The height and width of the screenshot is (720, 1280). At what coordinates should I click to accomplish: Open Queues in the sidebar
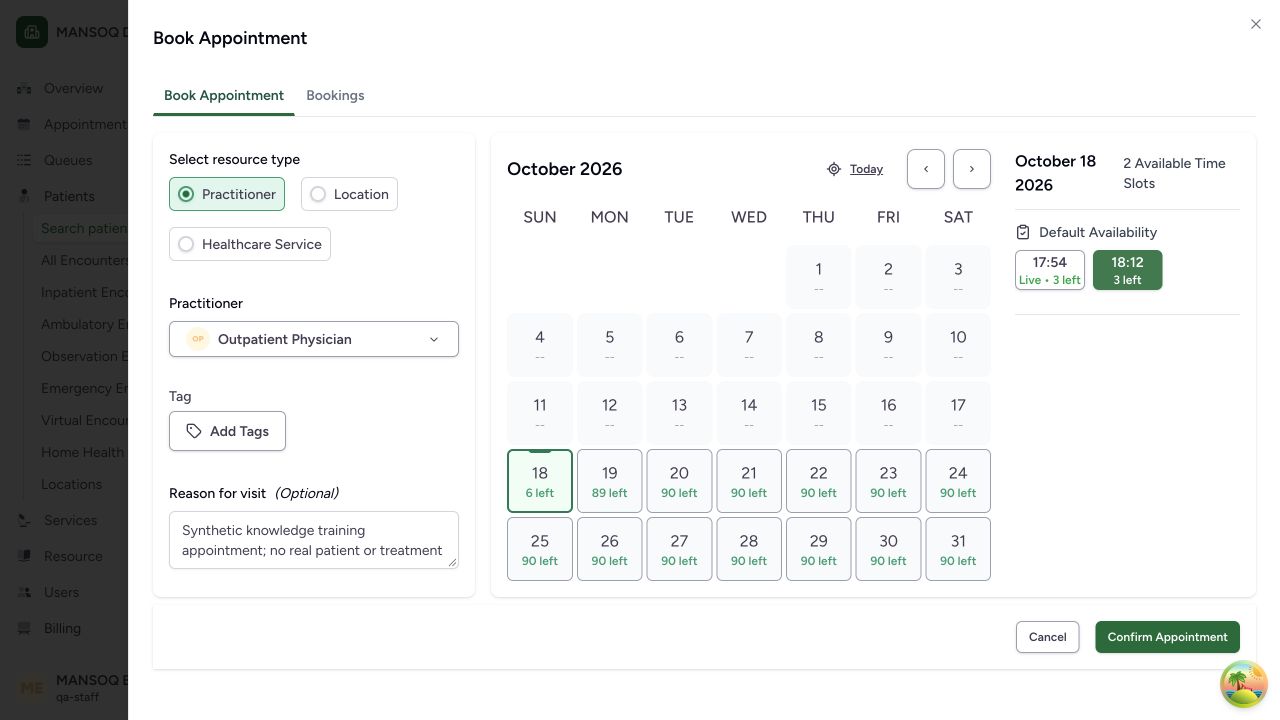tap(68, 160)
